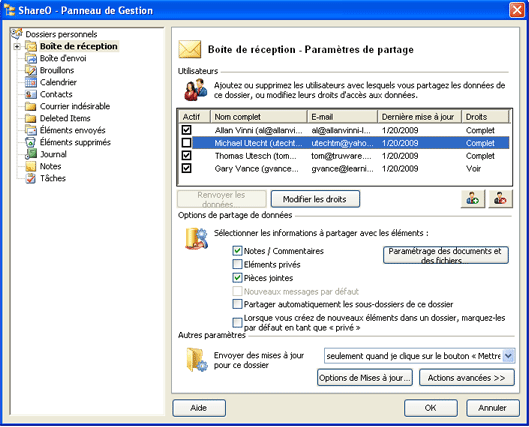
Task: Sort by the Droits column header
Action: coord(485,117)
